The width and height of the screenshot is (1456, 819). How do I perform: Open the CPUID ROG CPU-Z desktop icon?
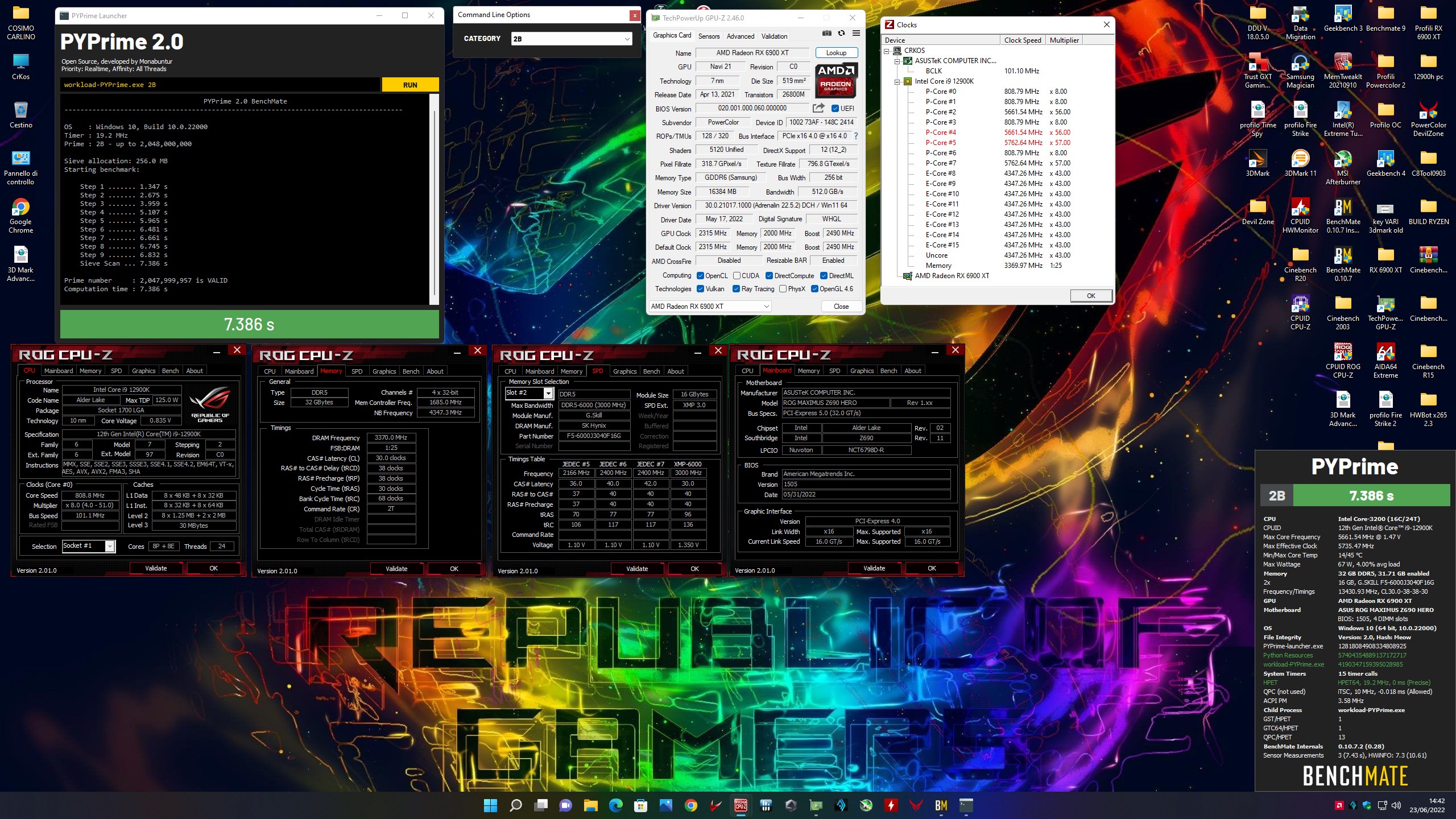[x=1343, y=361]
